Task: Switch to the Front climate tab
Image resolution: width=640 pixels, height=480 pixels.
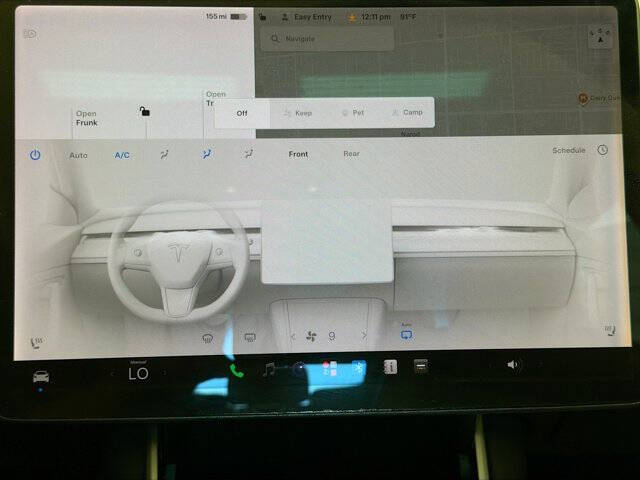Action: pyautogui.click(x=298, y=154)
